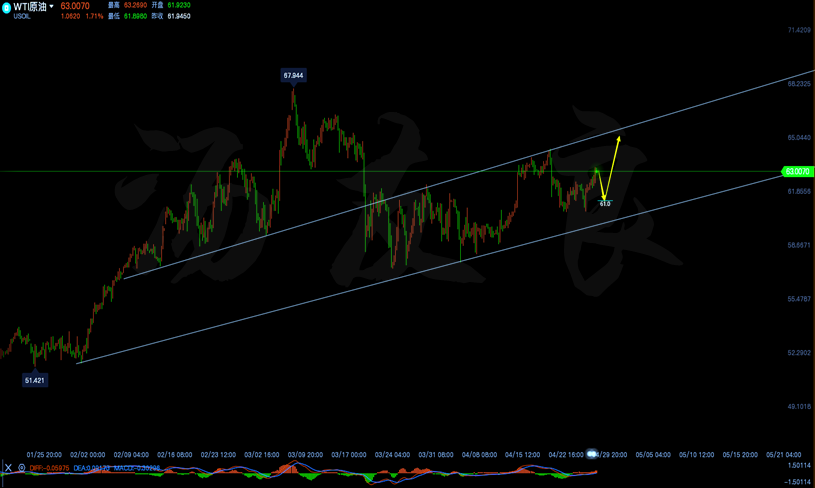Click the 71.4209 price axis label
This screenshot has width=815, height=488.
(x=799, y=30)
